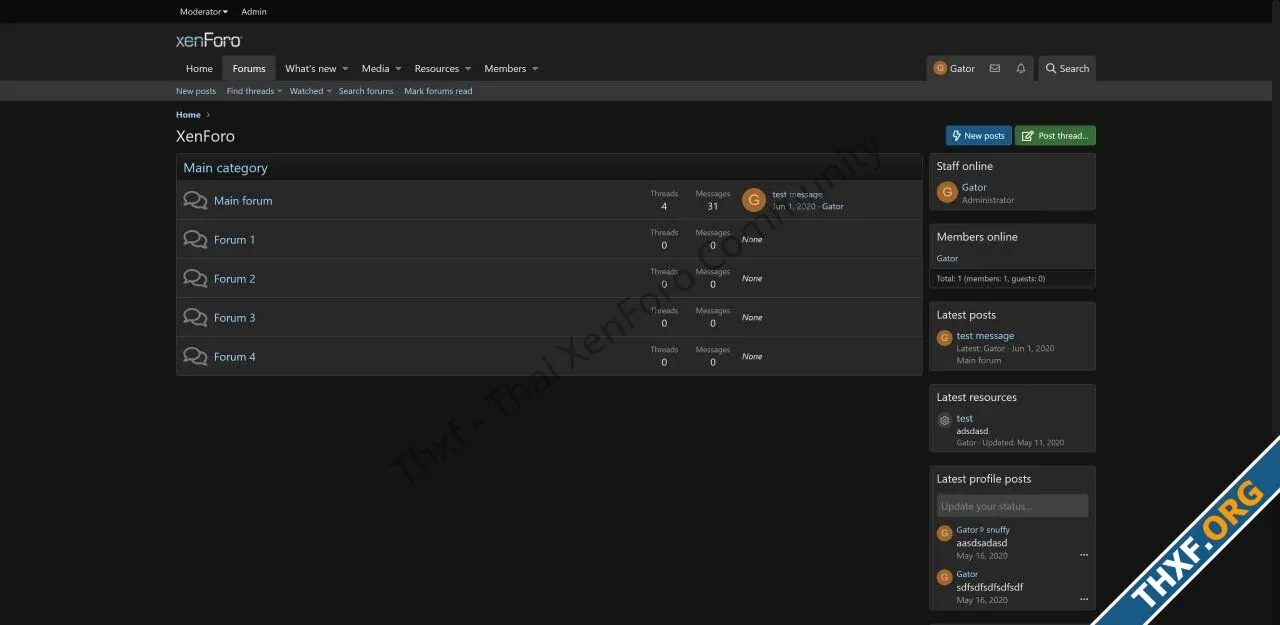Click New posts in the sub-navigation
This screenshot has height=625, width=1280.
[196, 91]
